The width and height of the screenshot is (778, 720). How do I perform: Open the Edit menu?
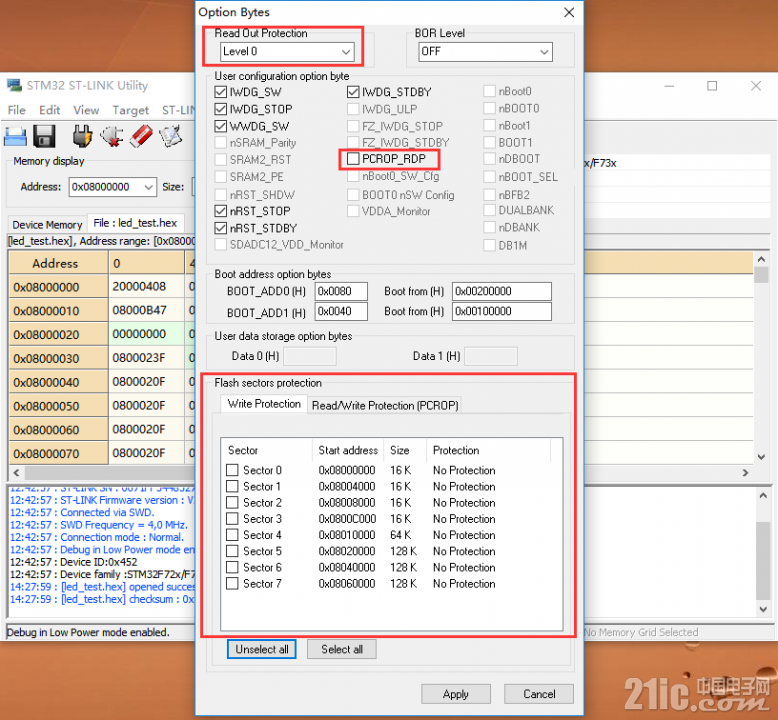(50, 110)
